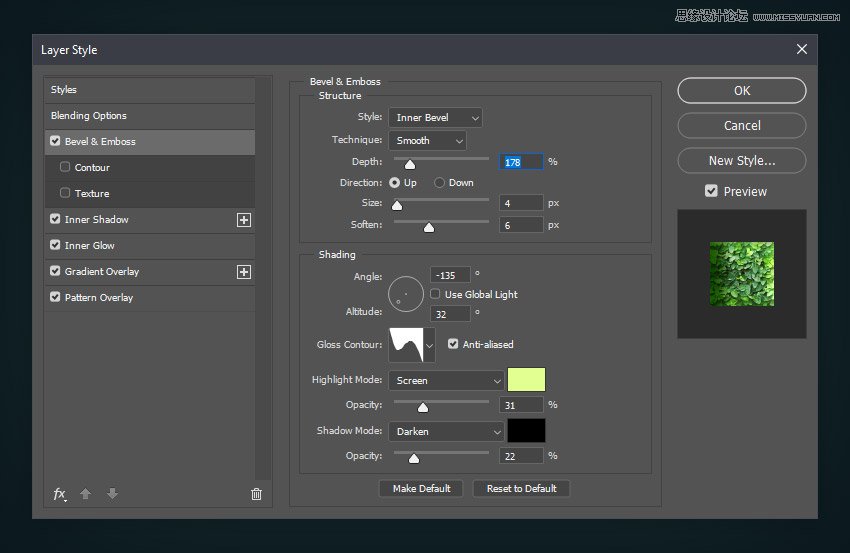The height and width of the screenshot is (553, 850).
Task: Click the angle dial control
Action: pos(406,292)
